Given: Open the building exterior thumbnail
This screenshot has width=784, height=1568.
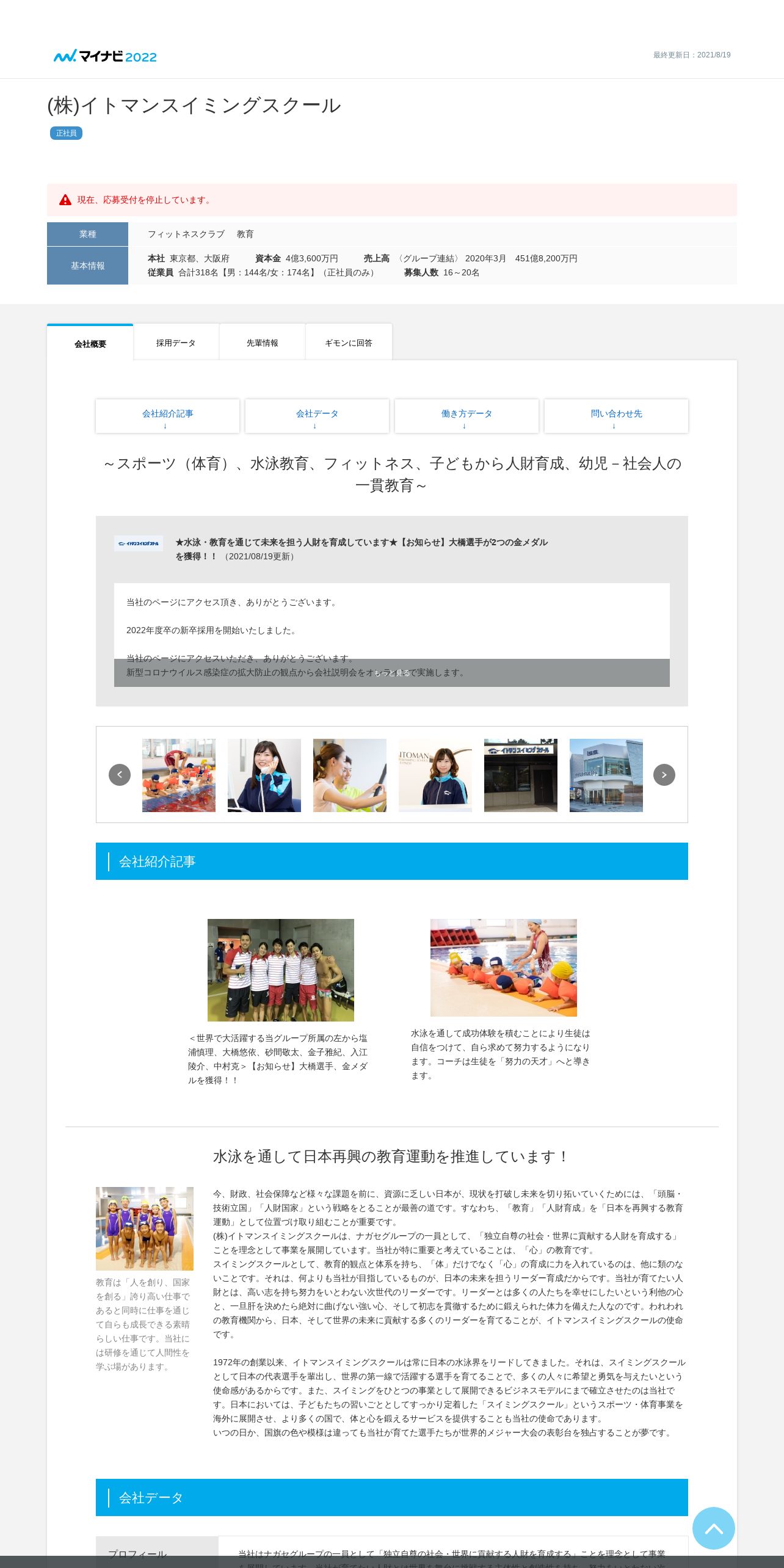Looking at the screenshot, I should (x=606, y=775).
